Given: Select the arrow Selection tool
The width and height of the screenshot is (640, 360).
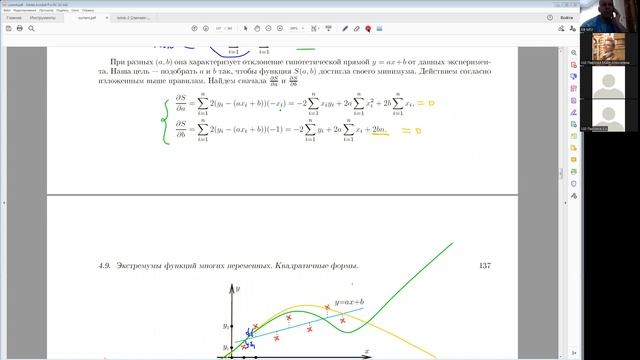Looking at the screenshot, I should click(x=245, y=29).
